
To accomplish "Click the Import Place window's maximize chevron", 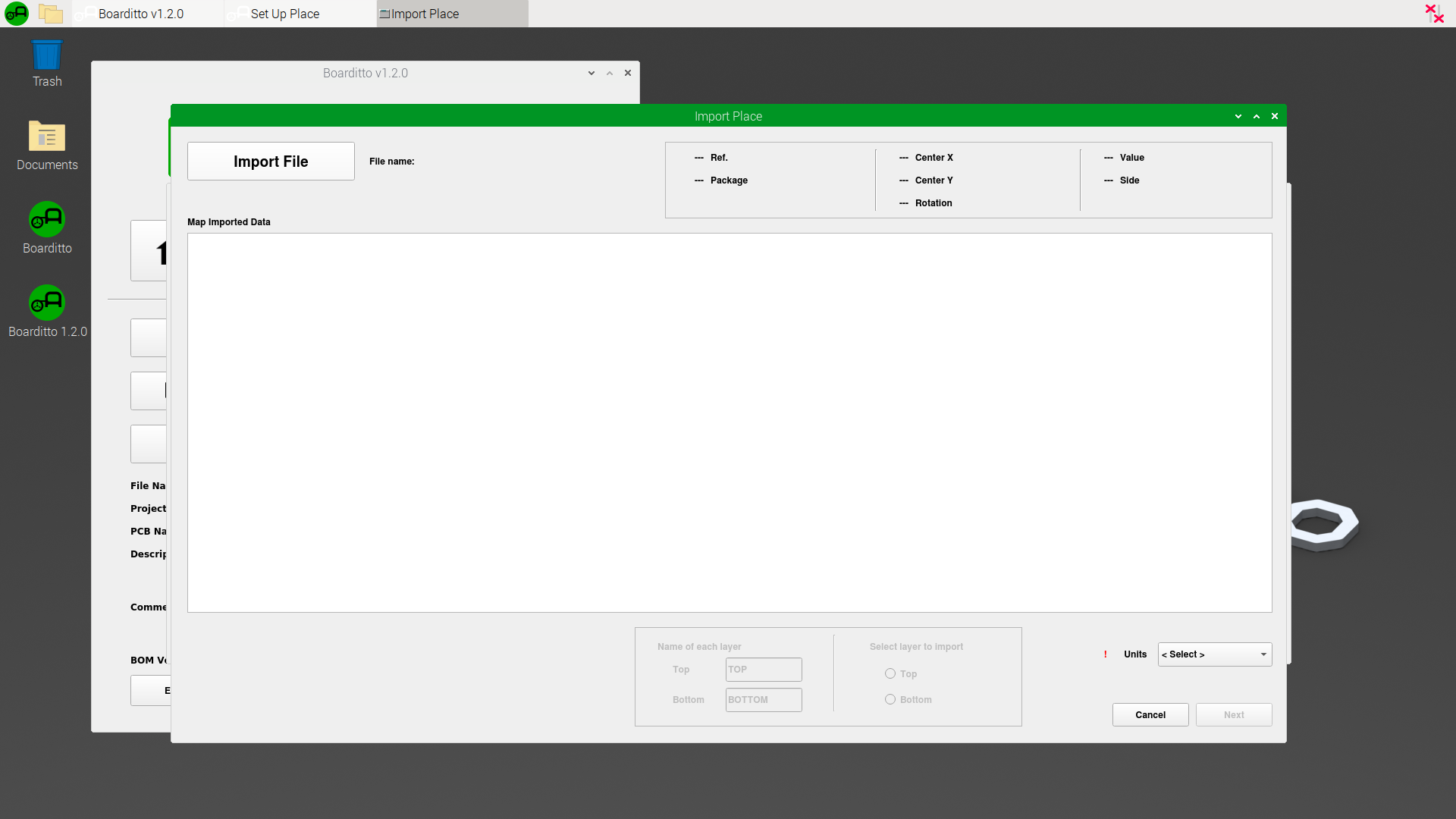I will pos(1257,116).
